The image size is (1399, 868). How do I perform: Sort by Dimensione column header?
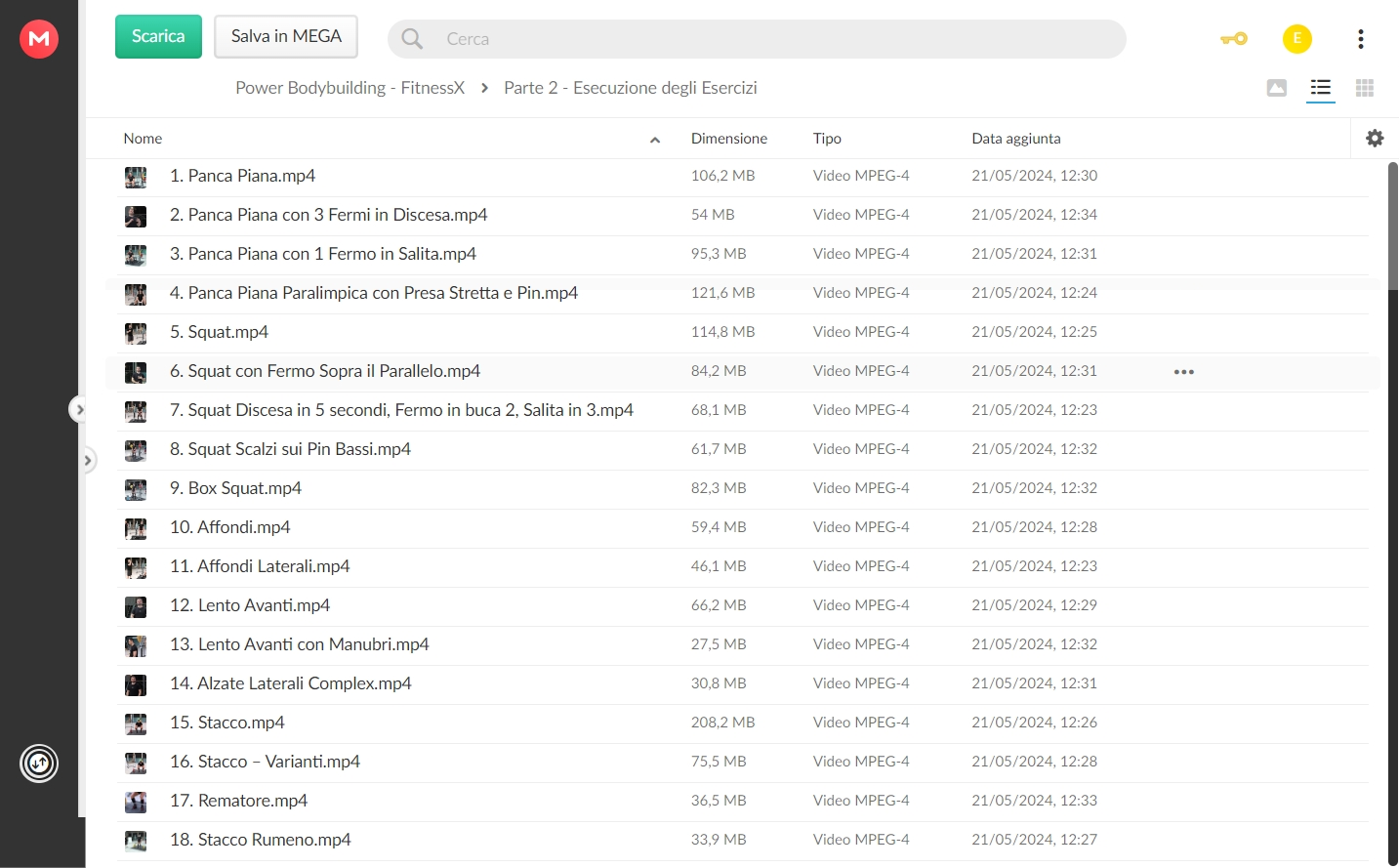point(729,139)
